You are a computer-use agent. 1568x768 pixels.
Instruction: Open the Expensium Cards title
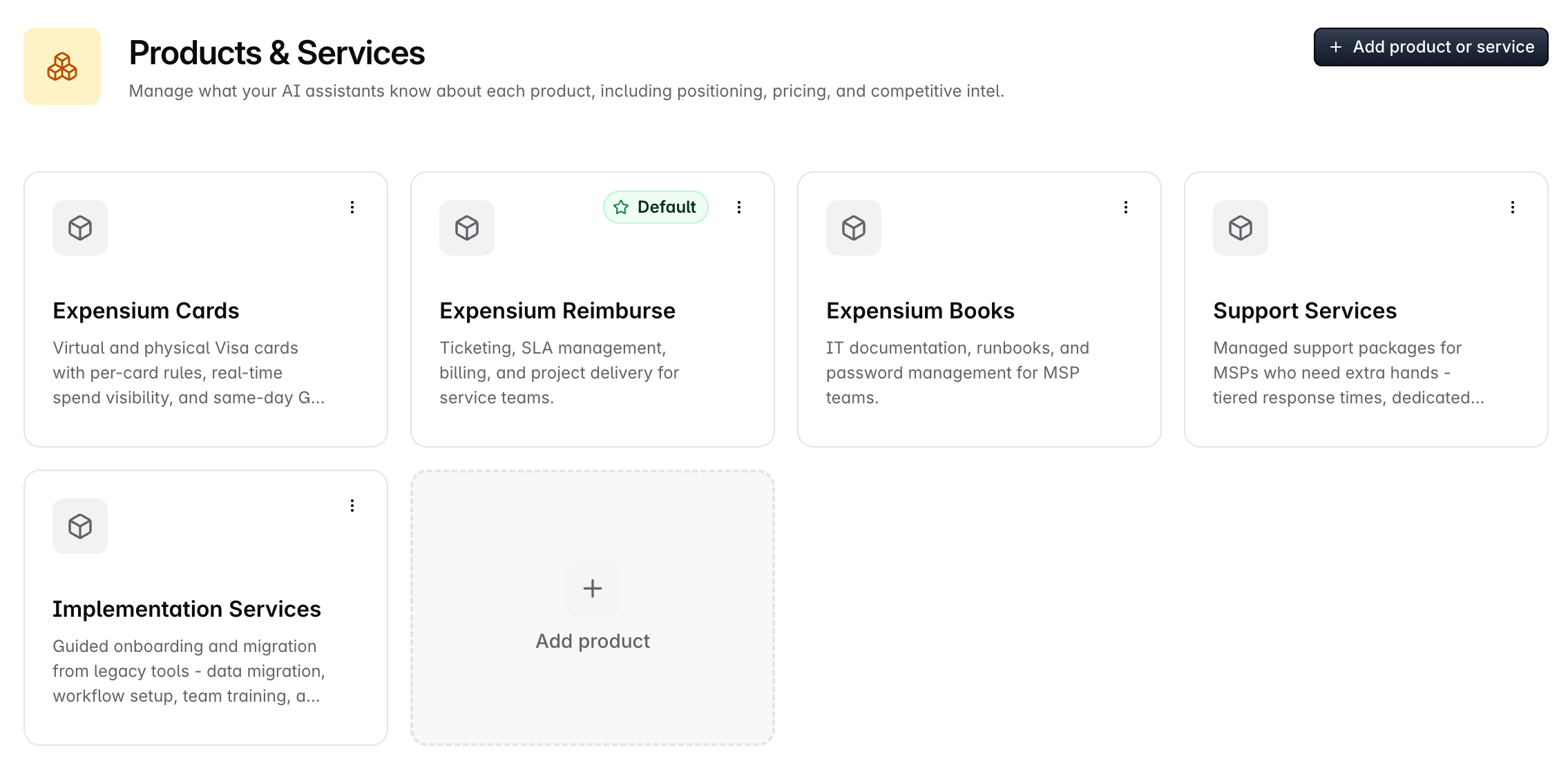point(146,311)
